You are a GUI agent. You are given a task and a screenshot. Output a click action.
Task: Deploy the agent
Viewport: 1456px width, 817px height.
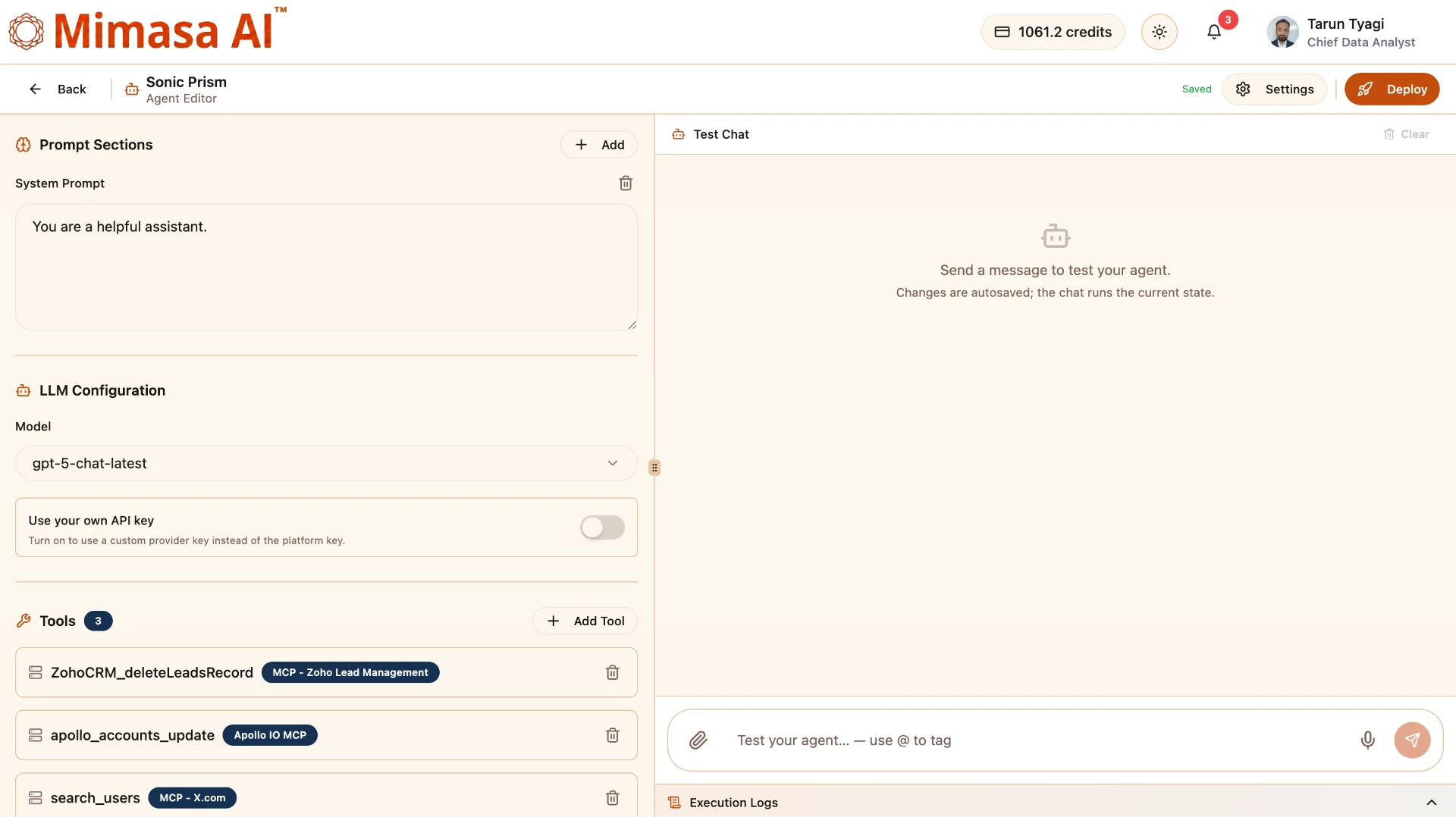click(1392, 89)
